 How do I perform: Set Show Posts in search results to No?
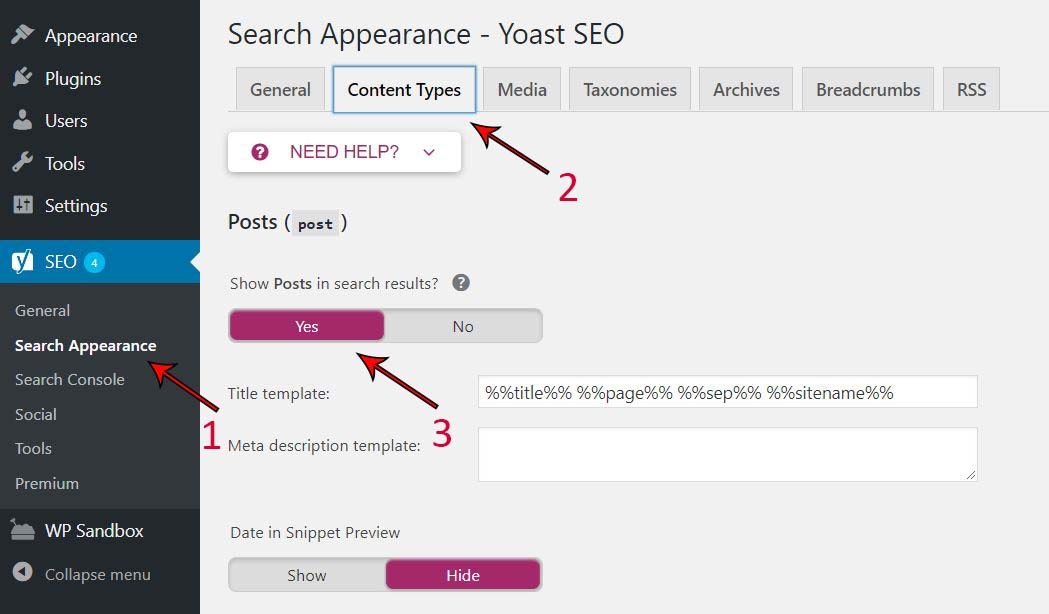tap(462, 326)
